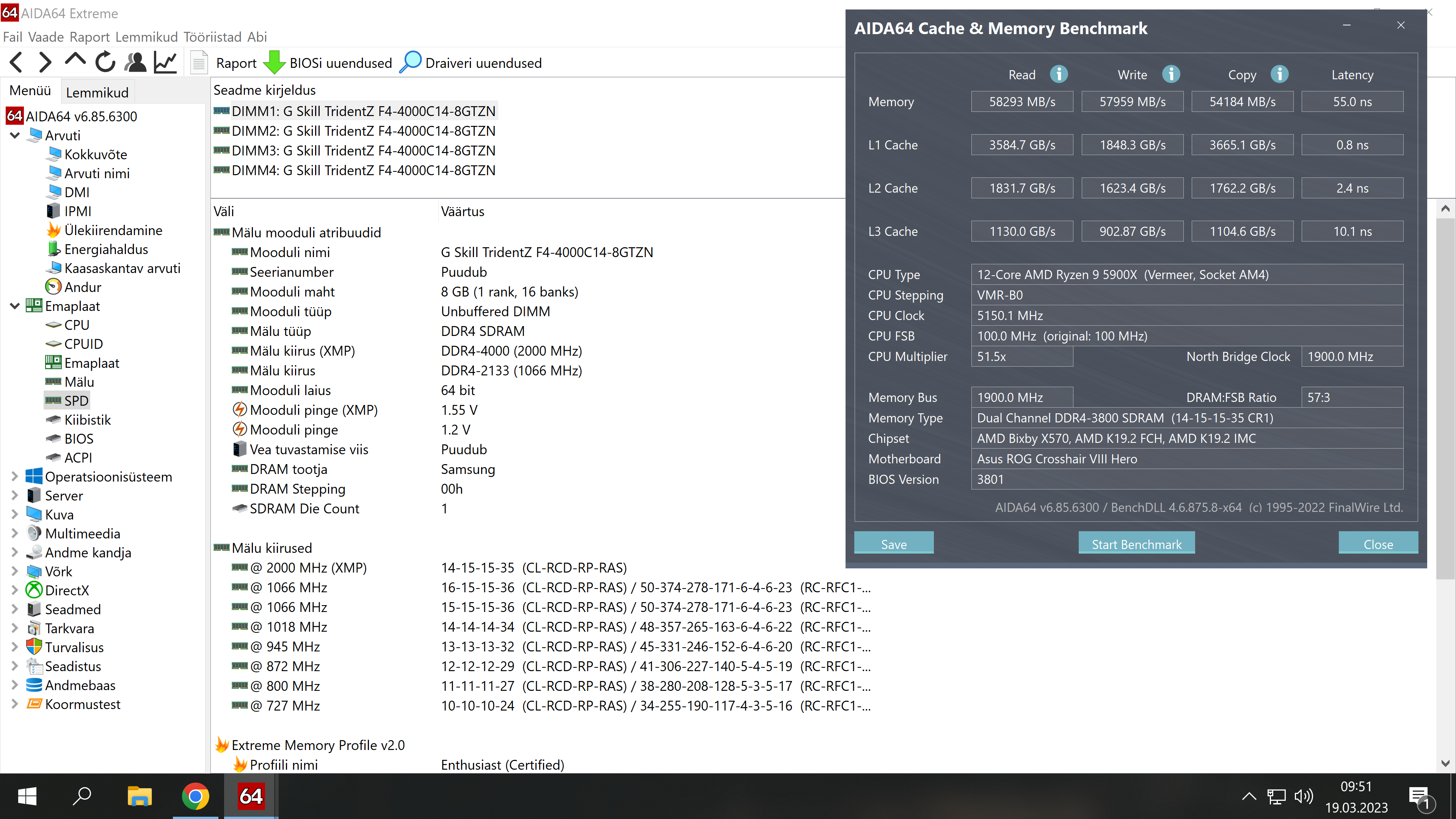Viewport: 1456px width, 819px height.
Task: Open File Explorer from taskbar
Action: [140, 796]
